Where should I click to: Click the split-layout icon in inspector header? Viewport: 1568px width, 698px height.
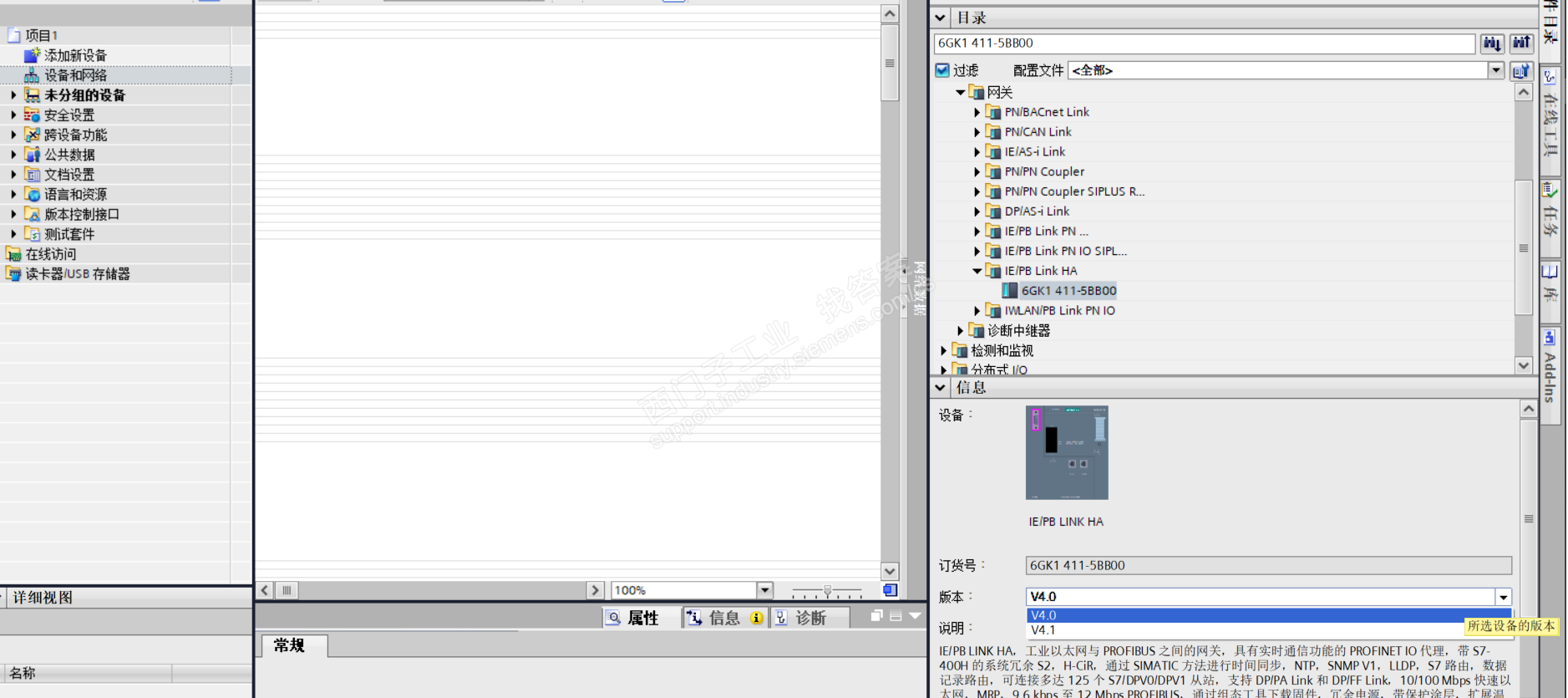(896, 616)
